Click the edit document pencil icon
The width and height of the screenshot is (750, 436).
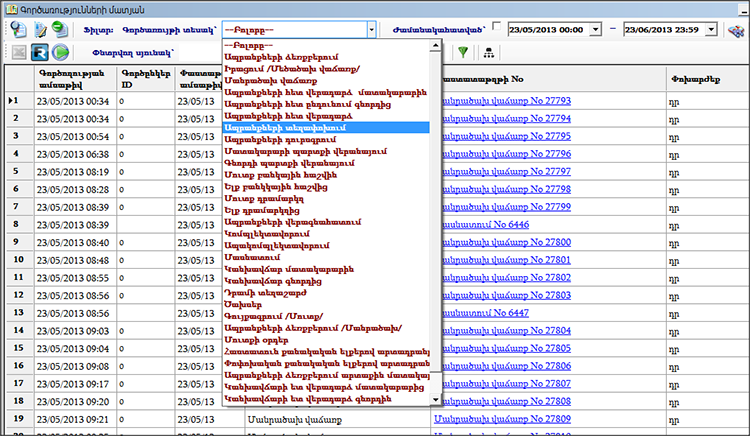[40, 30]
